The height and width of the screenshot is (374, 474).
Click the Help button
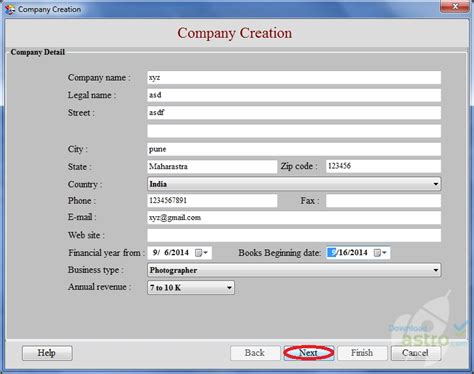(47, 353)
